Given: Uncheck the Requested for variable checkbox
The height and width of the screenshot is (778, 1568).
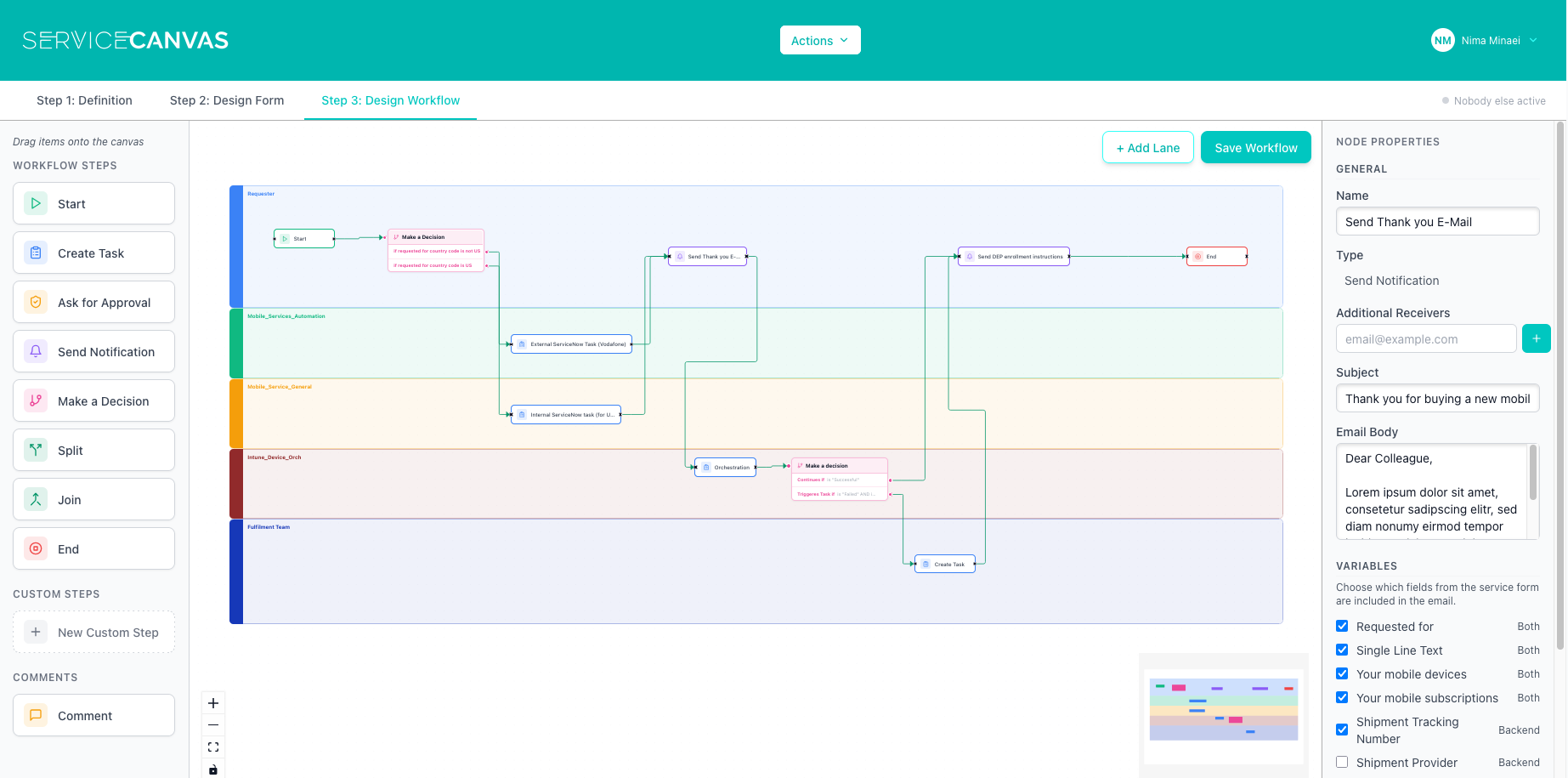Looking at the screenshot, I should (x=1342, y=627).
